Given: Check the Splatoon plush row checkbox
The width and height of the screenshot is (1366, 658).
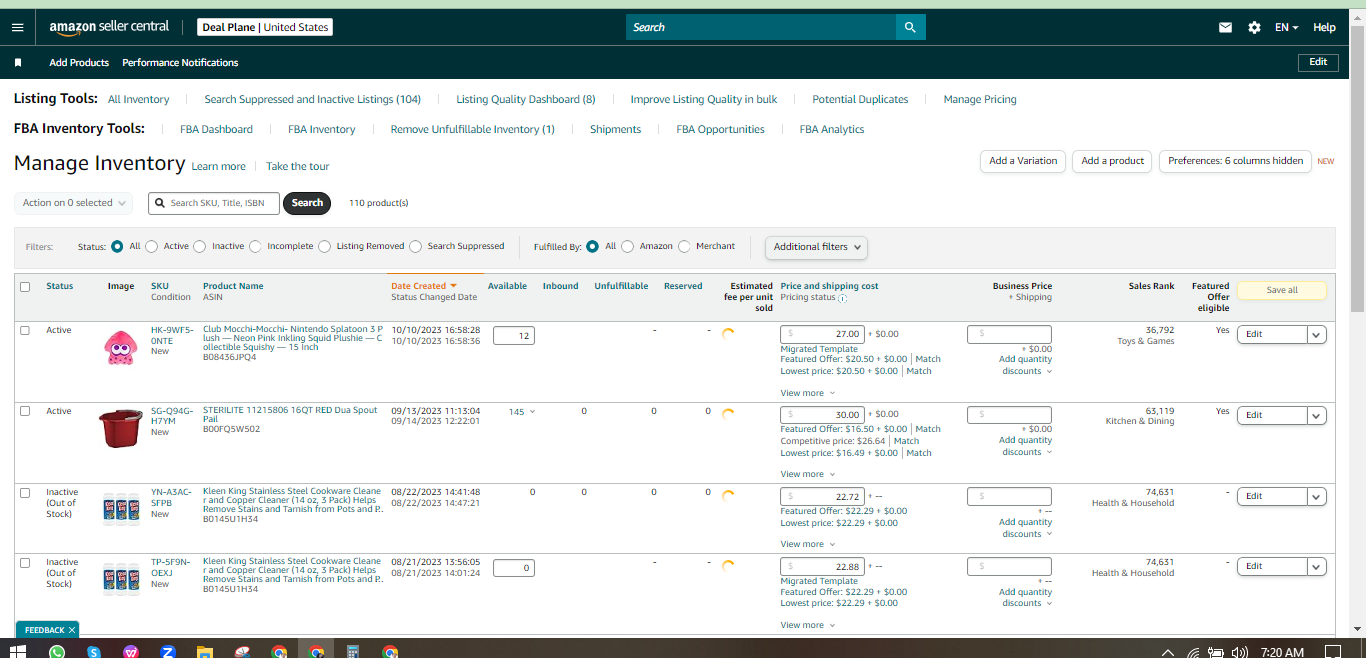Looking at the screenshot, I should pos(25,330).
